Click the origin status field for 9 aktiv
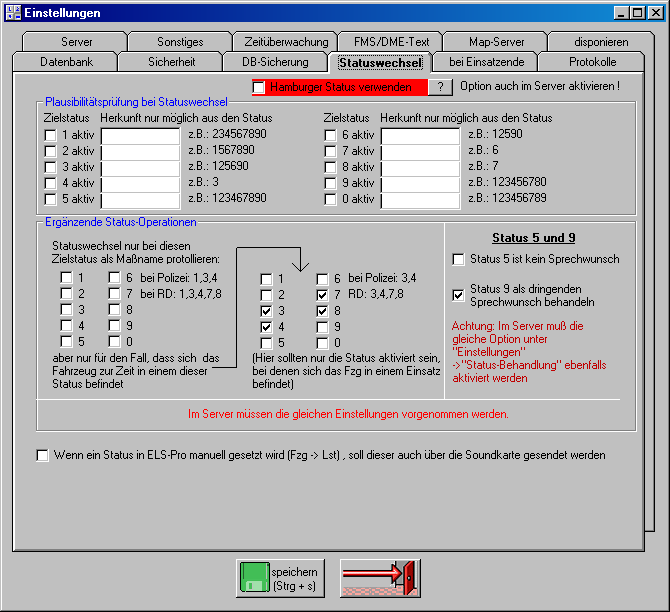Image resolution: width=670 pixels, height=612 pixels. pyautogui.click(x=420, y=183)
